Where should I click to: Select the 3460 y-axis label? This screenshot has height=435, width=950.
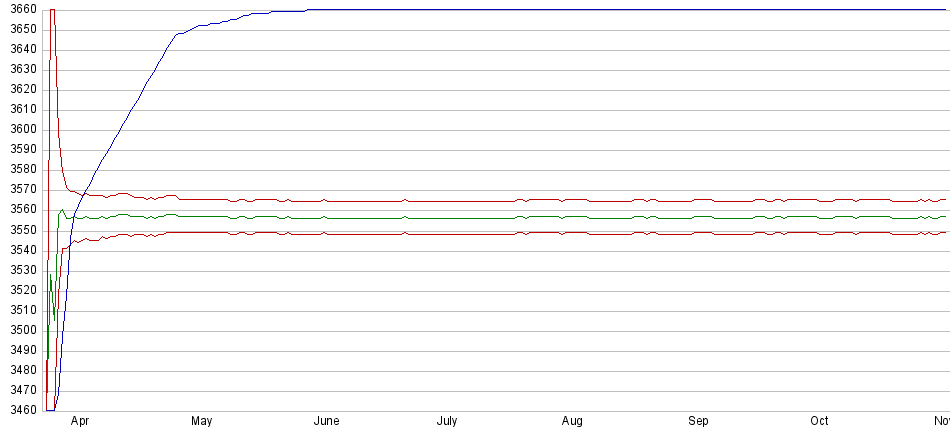20,410
